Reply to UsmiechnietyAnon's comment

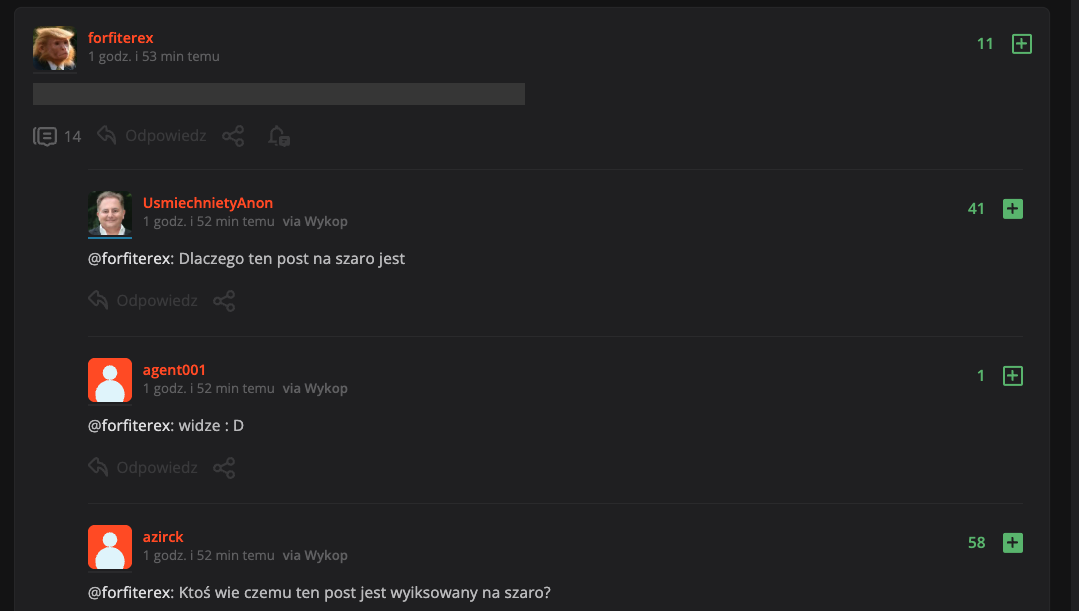tap(143, 300)
